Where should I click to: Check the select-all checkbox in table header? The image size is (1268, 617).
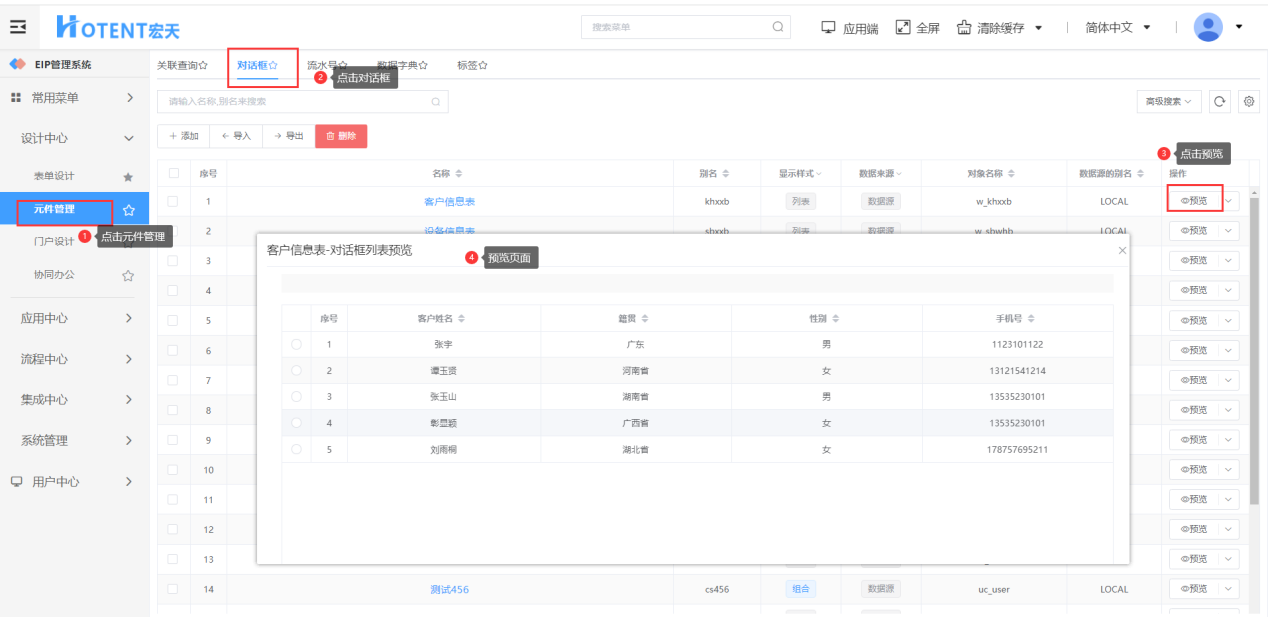tap(174, 173)
